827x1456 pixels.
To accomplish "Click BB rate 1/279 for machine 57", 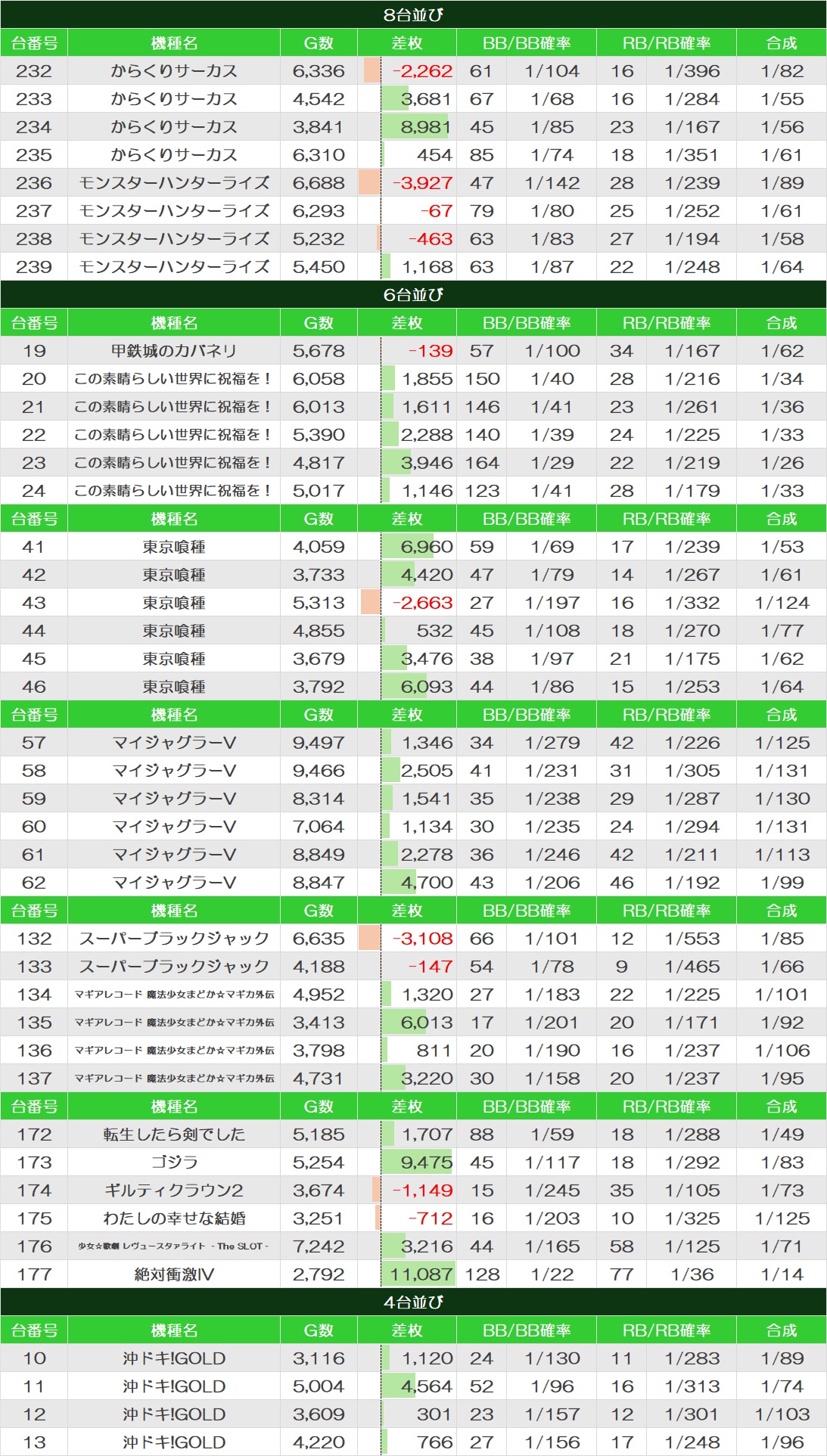I will (552, 743).
